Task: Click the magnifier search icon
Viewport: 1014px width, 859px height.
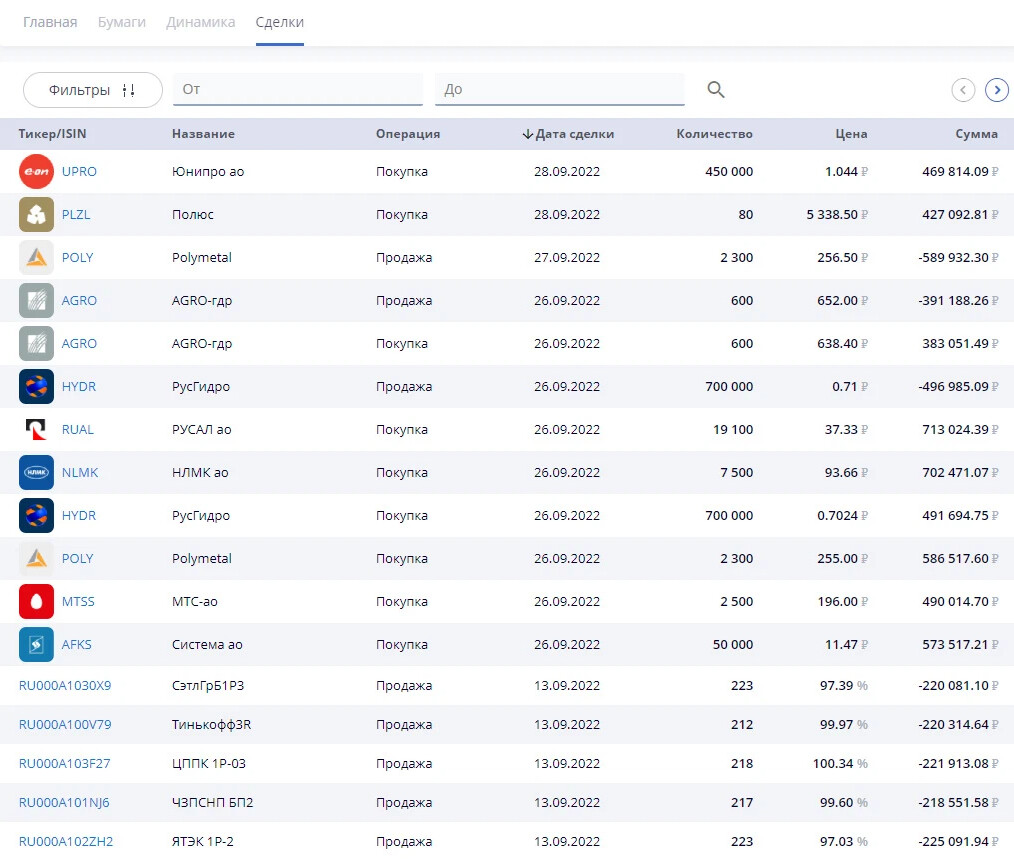Action: click(715, 89)
